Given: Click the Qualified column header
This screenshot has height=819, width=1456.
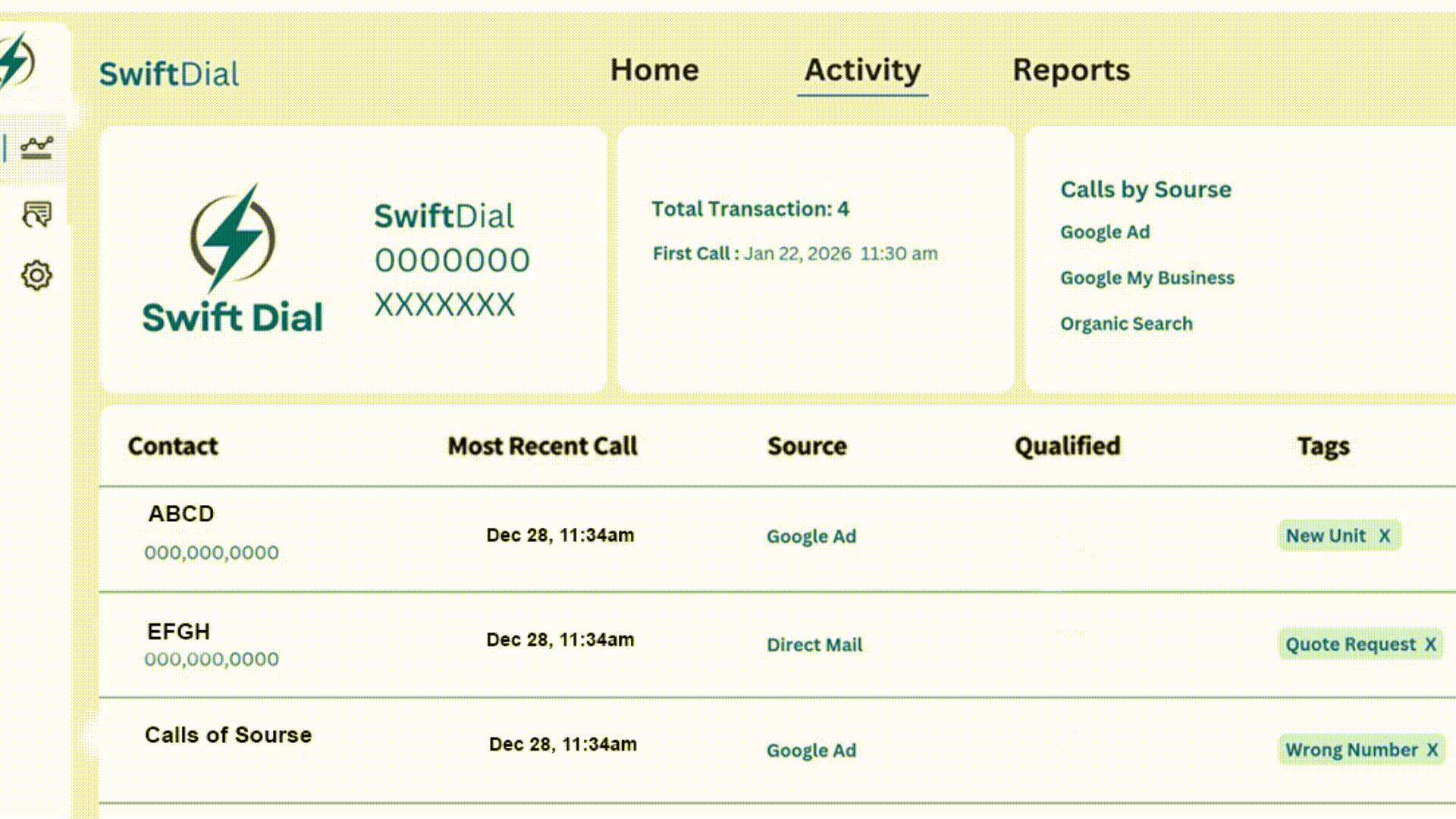Looking at the screenshot, I should 1066,446.
